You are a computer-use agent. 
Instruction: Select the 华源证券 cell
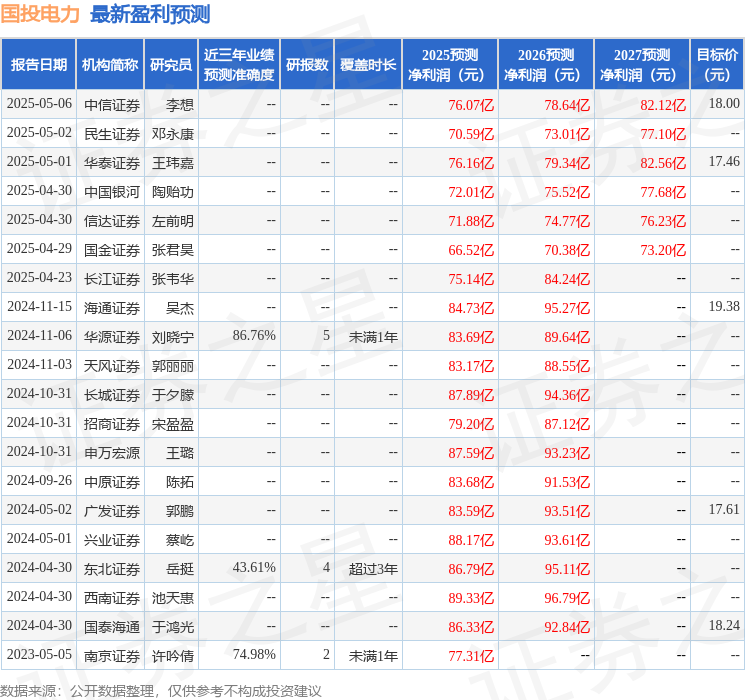(112, 337)
